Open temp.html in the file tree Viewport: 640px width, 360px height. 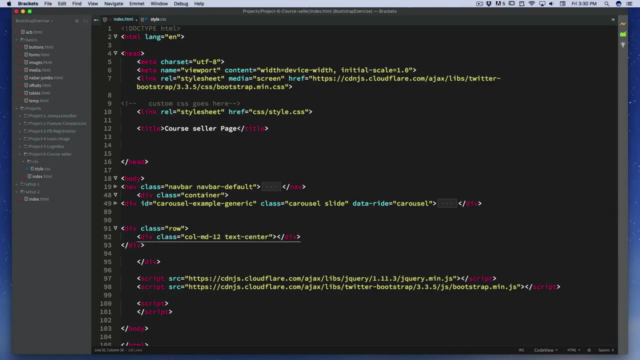pos(39,101)
